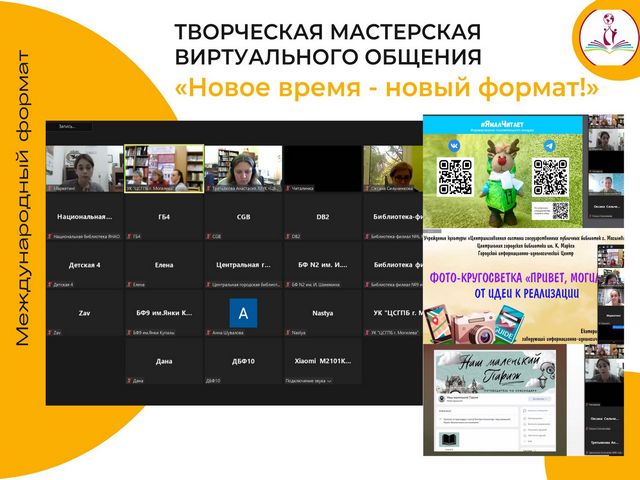Click muted mic icon beside Национальная библиотека label
The height and width of the screenshot is (480, 640).
50,236
